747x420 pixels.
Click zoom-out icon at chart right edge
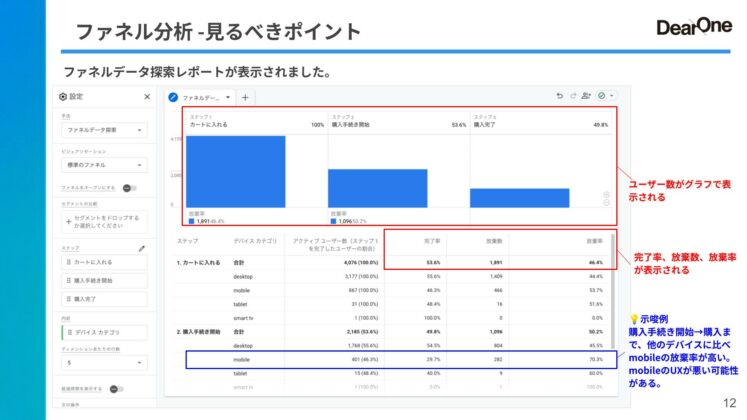tap(606, 202)
